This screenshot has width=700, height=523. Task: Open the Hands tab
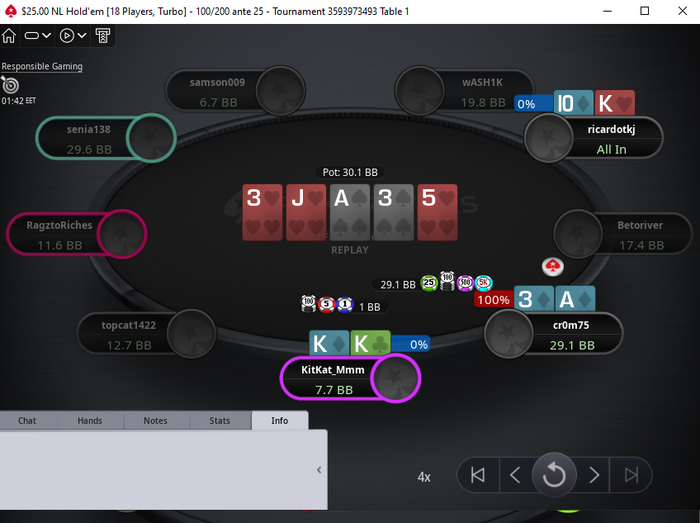click(x=90, y=420)
